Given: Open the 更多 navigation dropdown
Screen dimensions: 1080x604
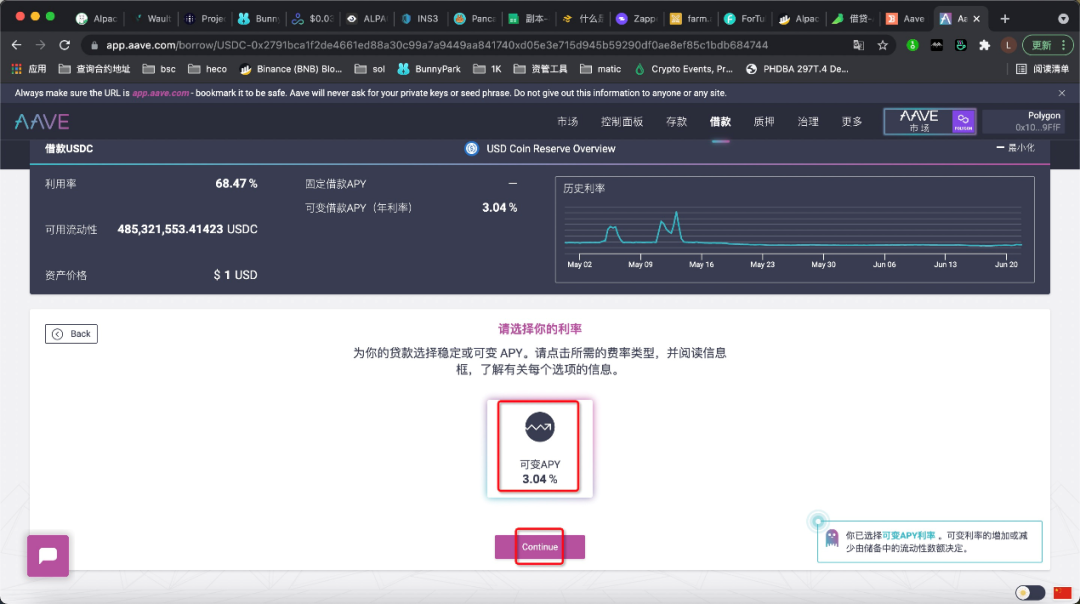Looking at the screenshot, I should 850,121.
